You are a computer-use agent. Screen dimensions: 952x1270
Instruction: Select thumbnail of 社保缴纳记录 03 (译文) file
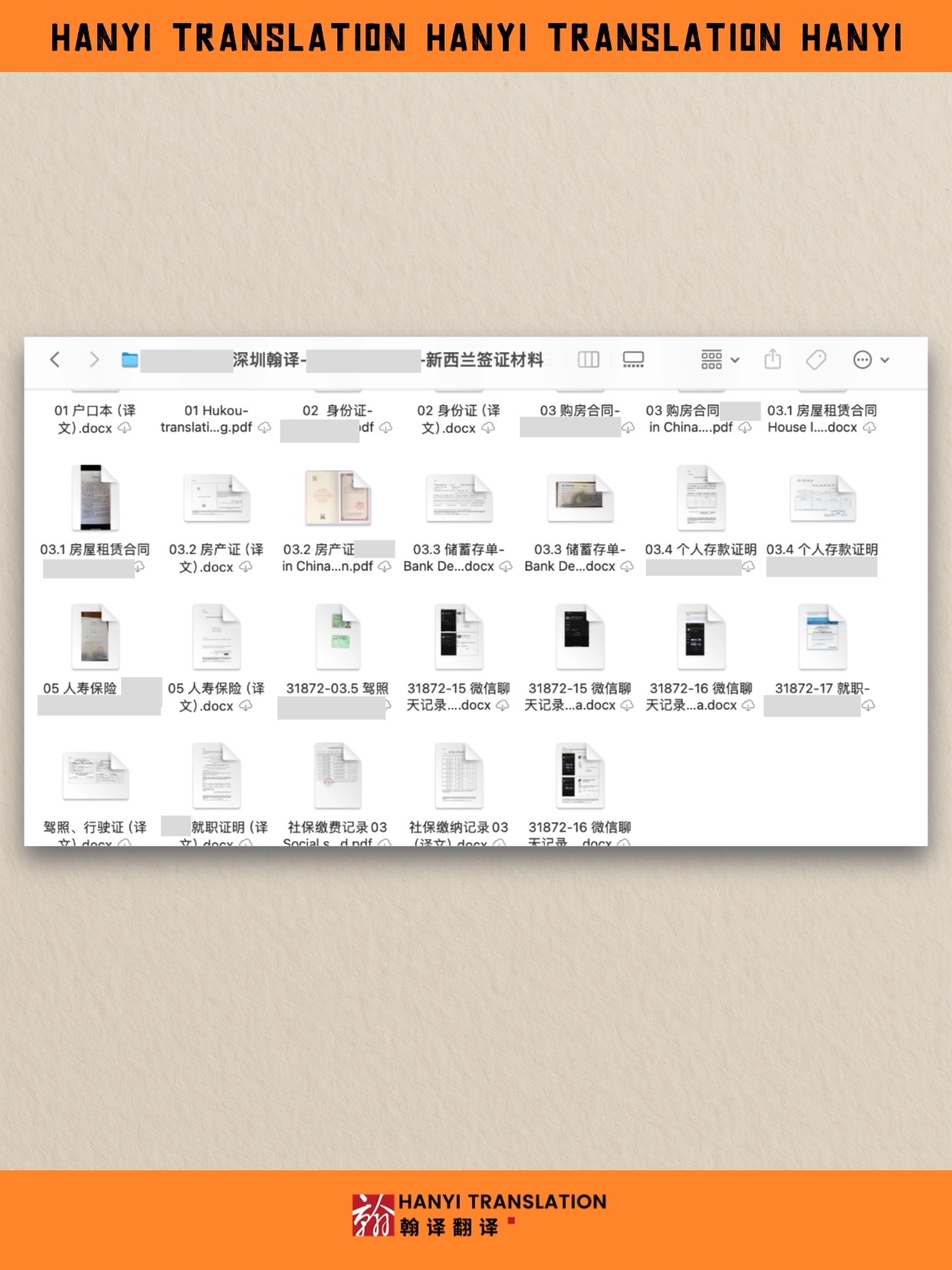459,775
